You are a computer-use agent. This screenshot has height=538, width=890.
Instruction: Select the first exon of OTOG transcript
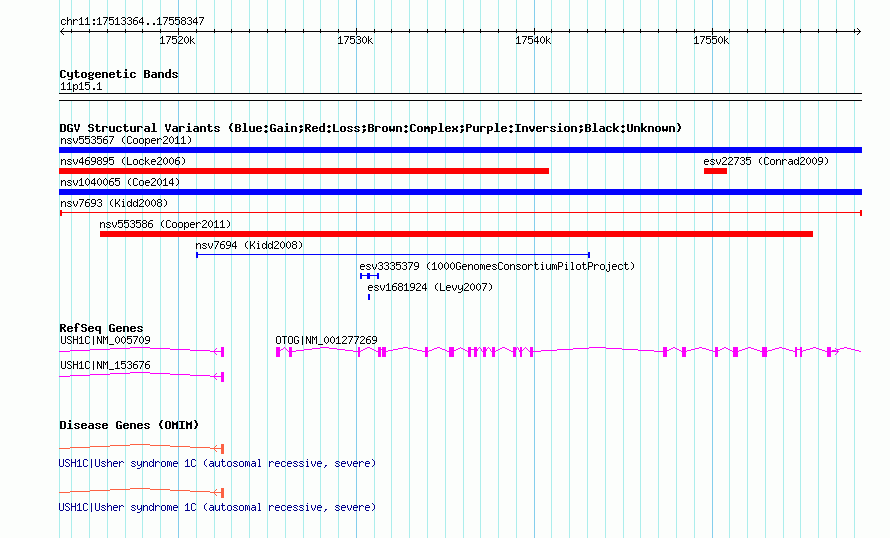tap(278, 352)
